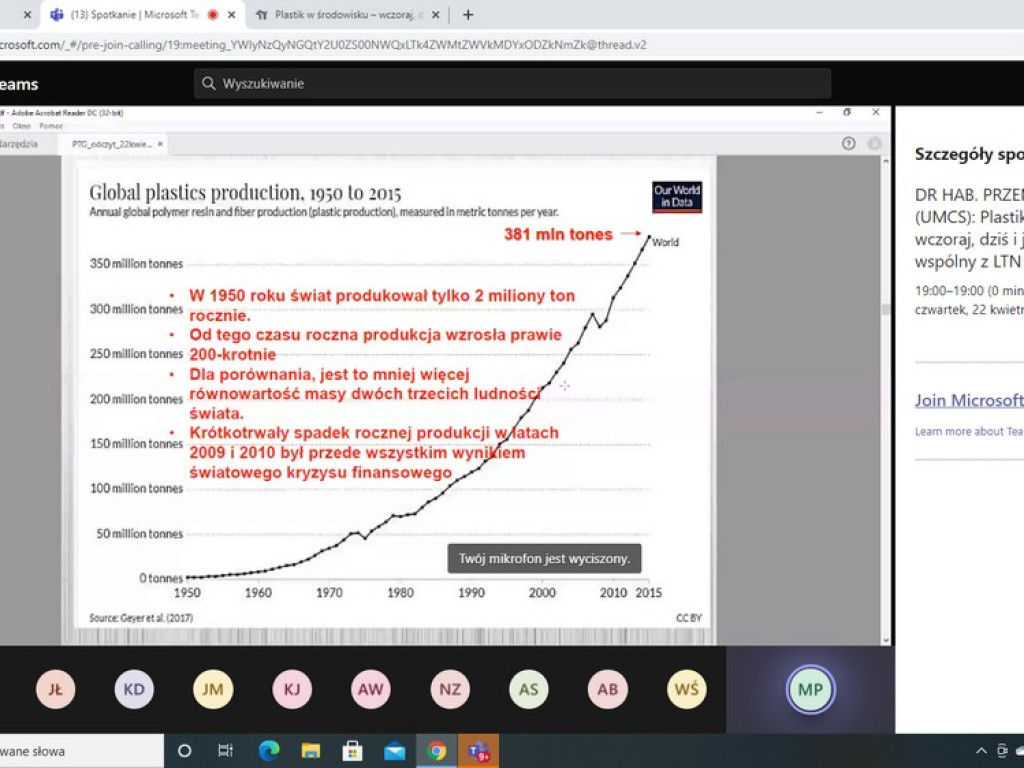Select participant avatar WŚ
Viewport: 1024px width, 768px height.
pyautogui.click(x=686, y=690)
